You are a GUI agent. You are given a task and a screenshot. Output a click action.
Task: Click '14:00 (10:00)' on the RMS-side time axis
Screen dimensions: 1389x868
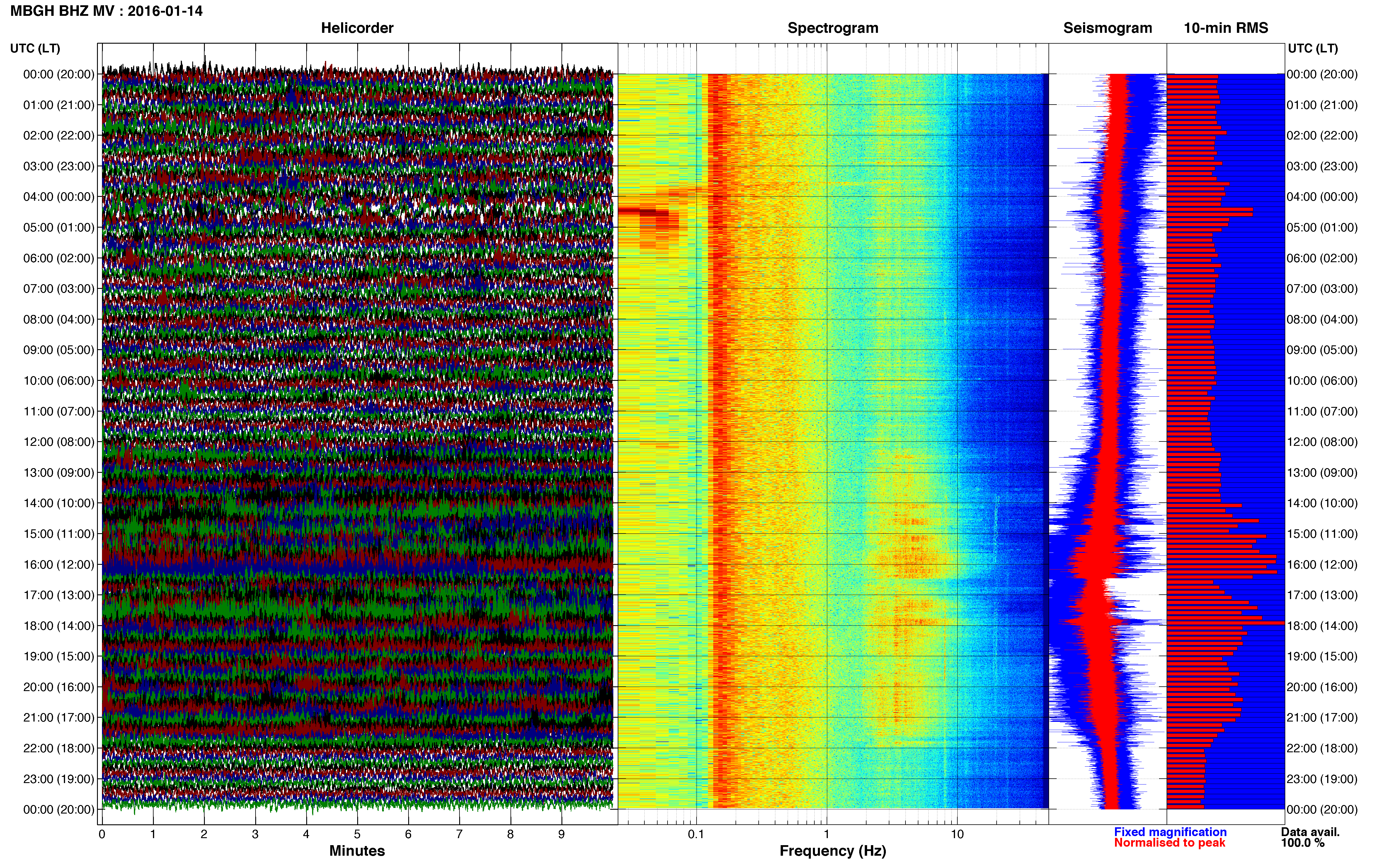pos(1322,504)
